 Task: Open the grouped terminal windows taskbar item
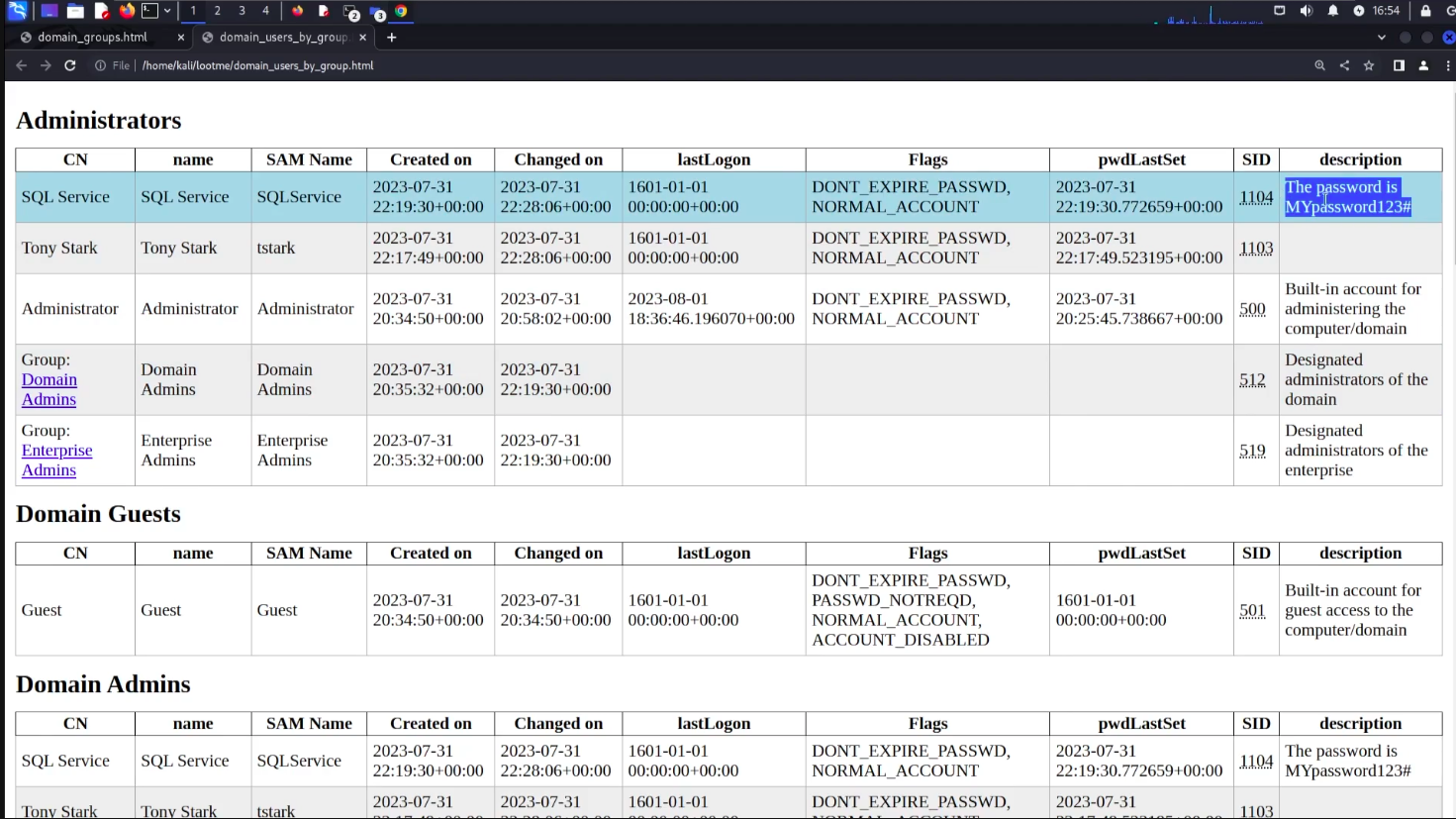pos(350,12)
